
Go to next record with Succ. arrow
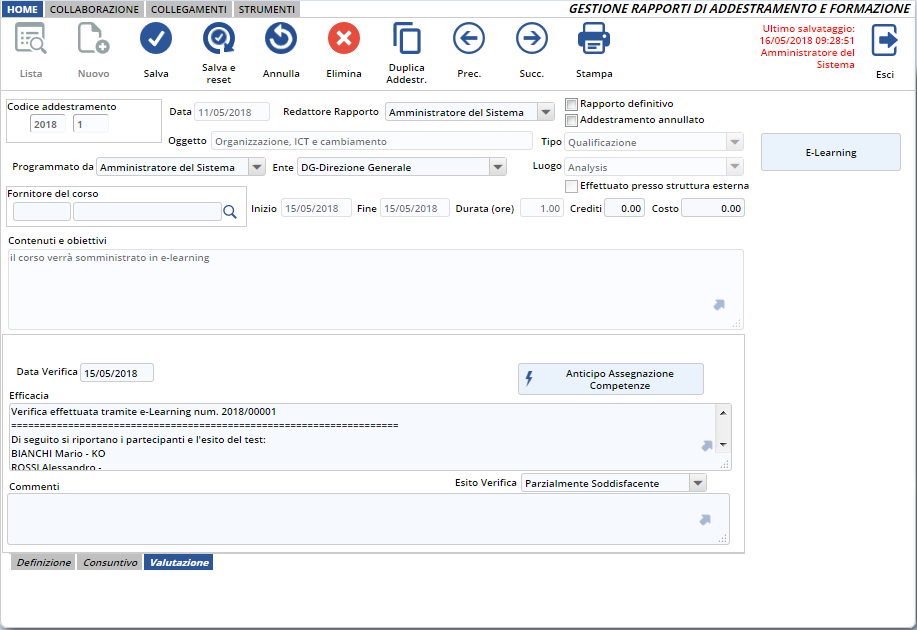pyautogui.click(x=531, y=40)
